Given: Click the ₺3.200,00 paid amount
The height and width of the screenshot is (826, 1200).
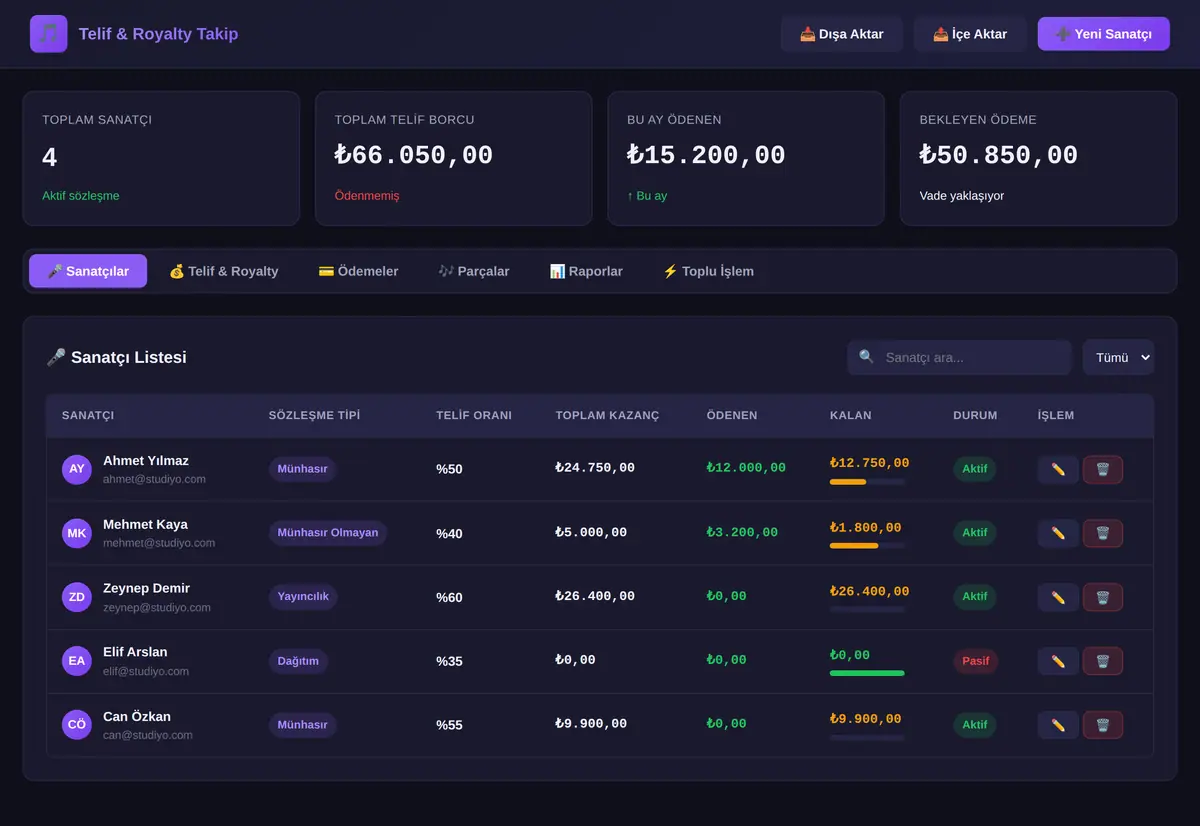Looking at the screenshot, I should point(742,532).
